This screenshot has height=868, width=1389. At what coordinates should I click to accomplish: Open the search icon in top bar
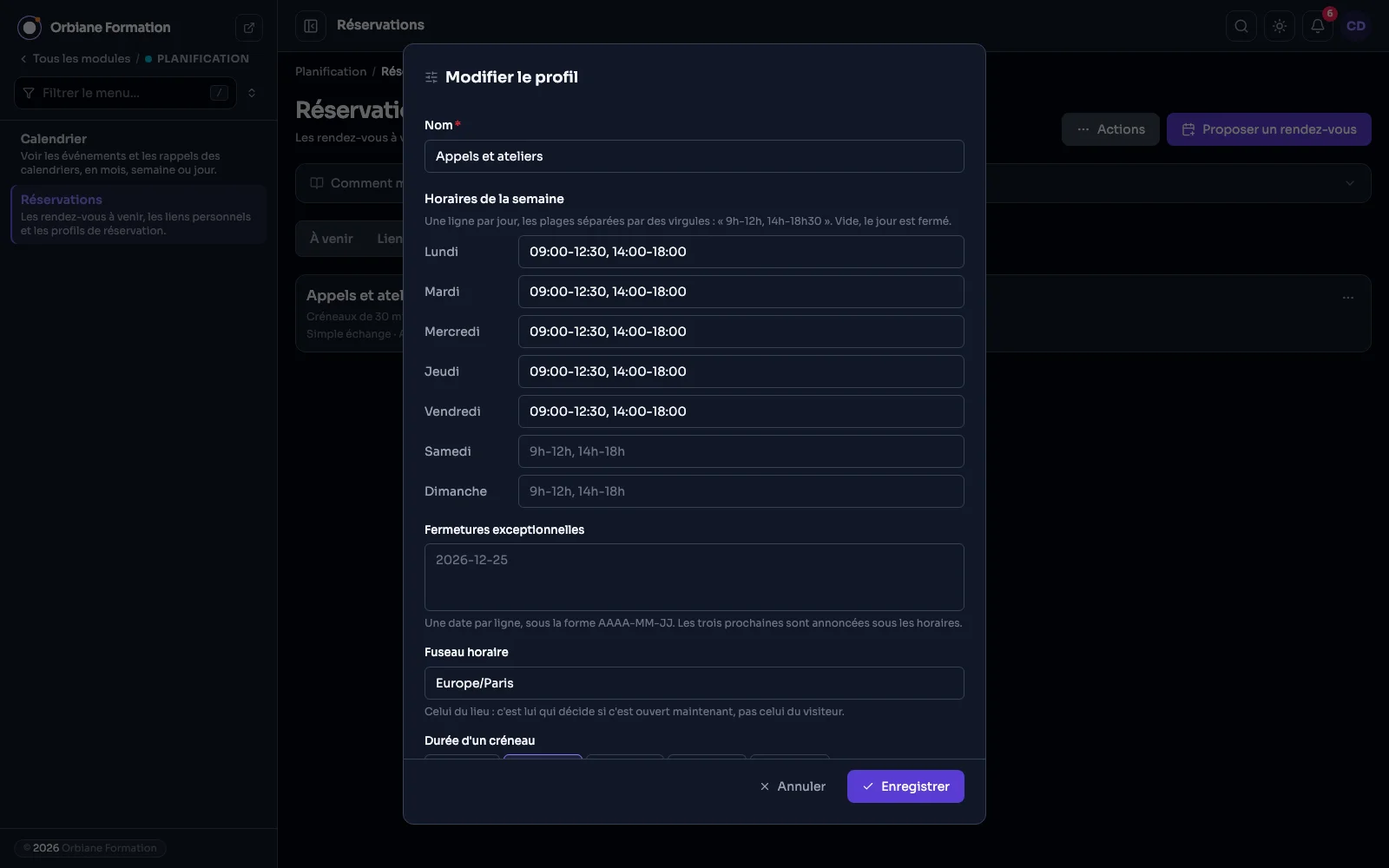[x=1241, y=26]
